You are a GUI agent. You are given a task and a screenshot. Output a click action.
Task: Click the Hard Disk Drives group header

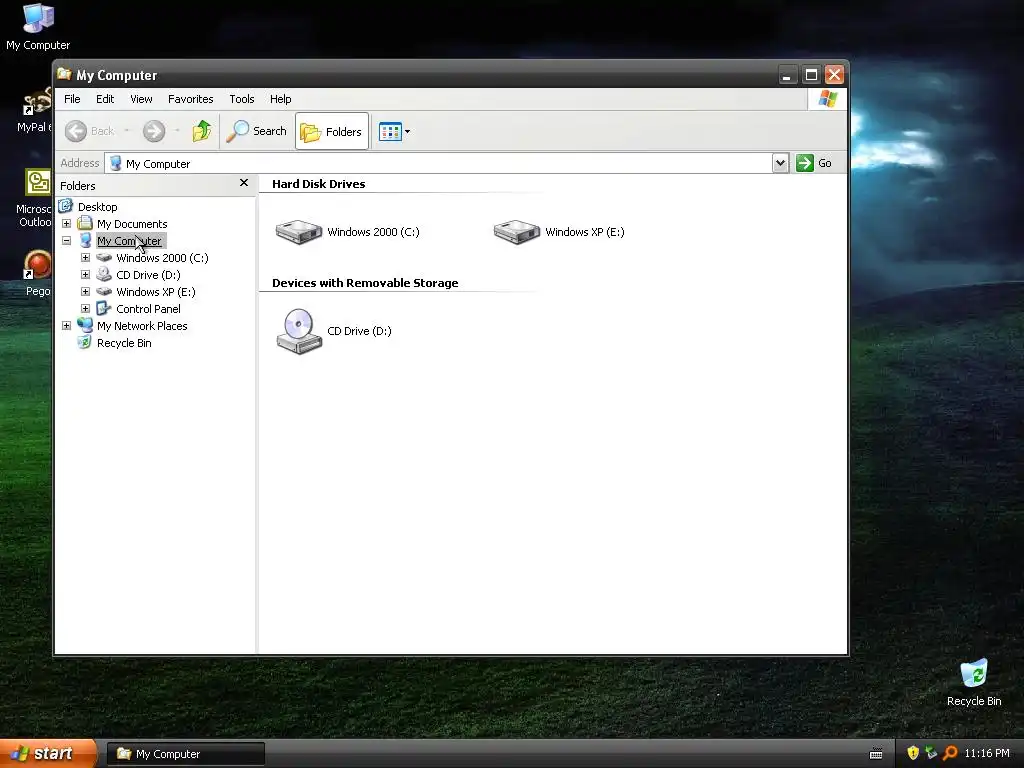(318, 184)
